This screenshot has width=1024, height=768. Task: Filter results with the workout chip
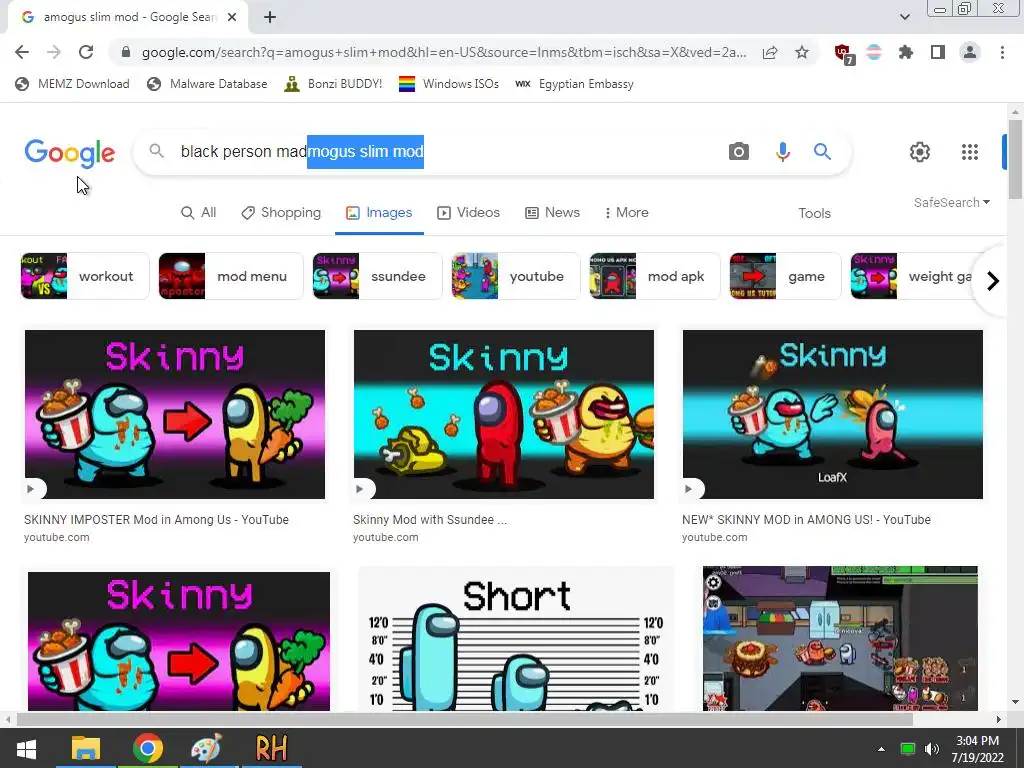85,276
